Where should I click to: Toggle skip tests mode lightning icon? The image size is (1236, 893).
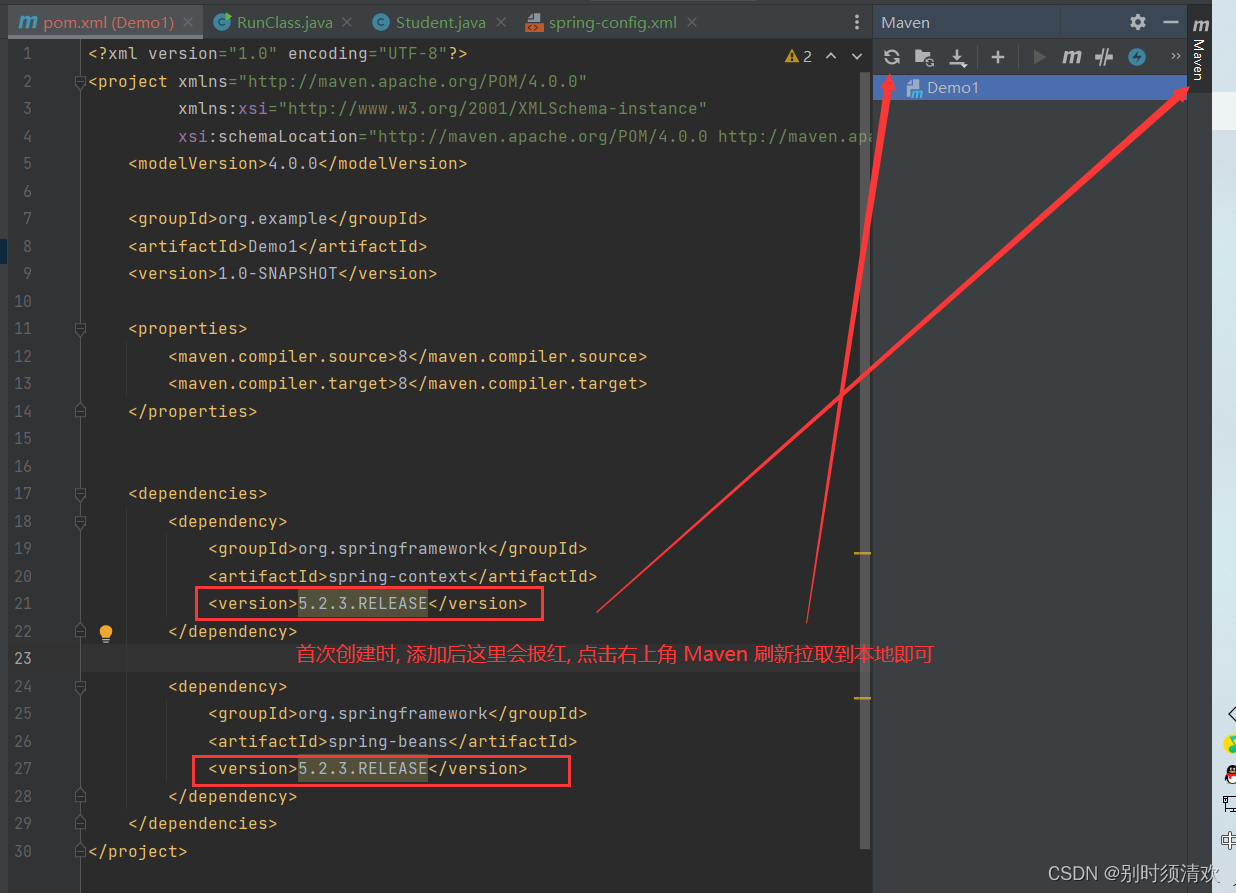pyautogui.click(x=1137, y=57)
